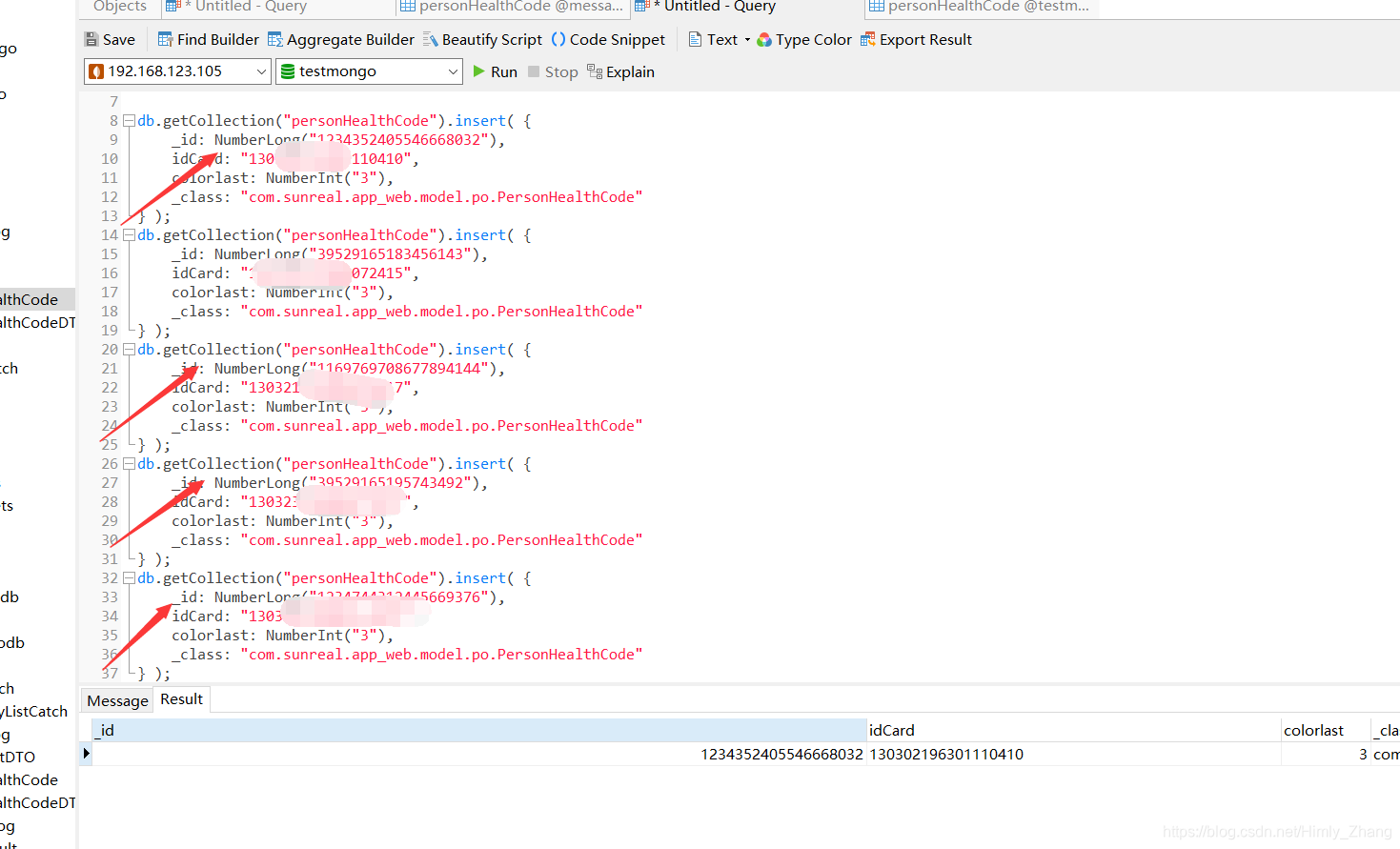Click line 12 _class text in editor
The image size is (1400, 849).
[x=407, y=197]
